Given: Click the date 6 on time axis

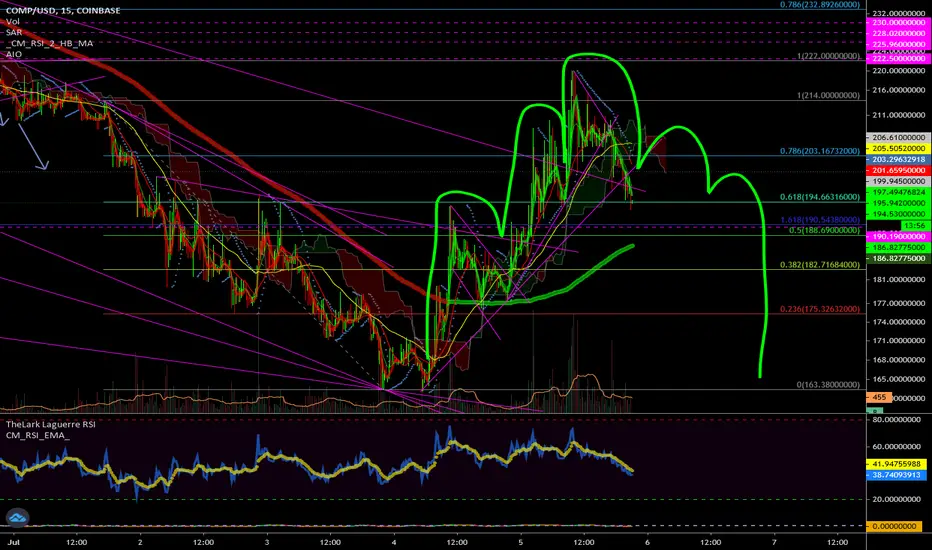Looking at the screenshot, I should (x=647, y=542).
